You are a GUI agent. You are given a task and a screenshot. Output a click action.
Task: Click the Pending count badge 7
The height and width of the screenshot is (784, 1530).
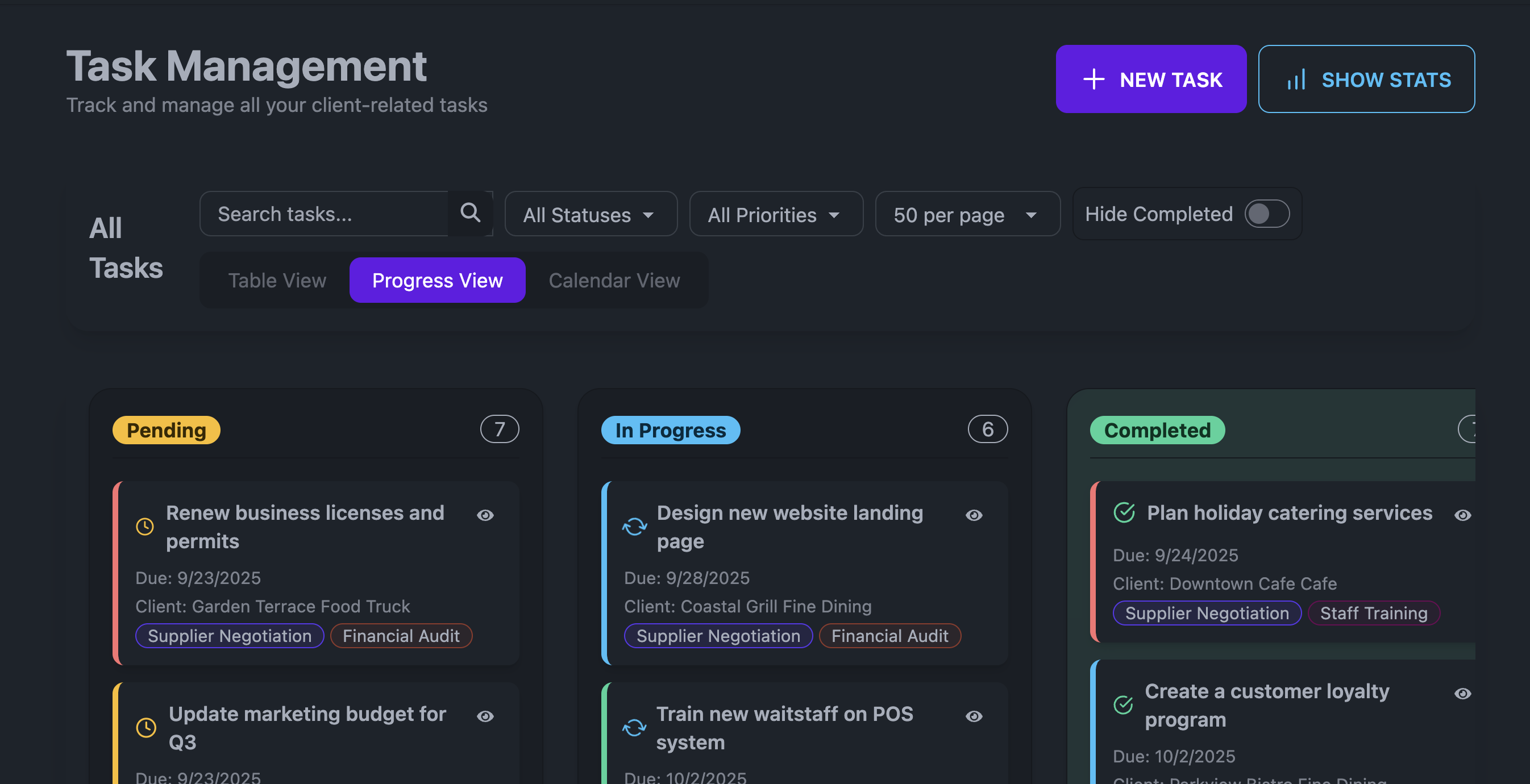500,428
